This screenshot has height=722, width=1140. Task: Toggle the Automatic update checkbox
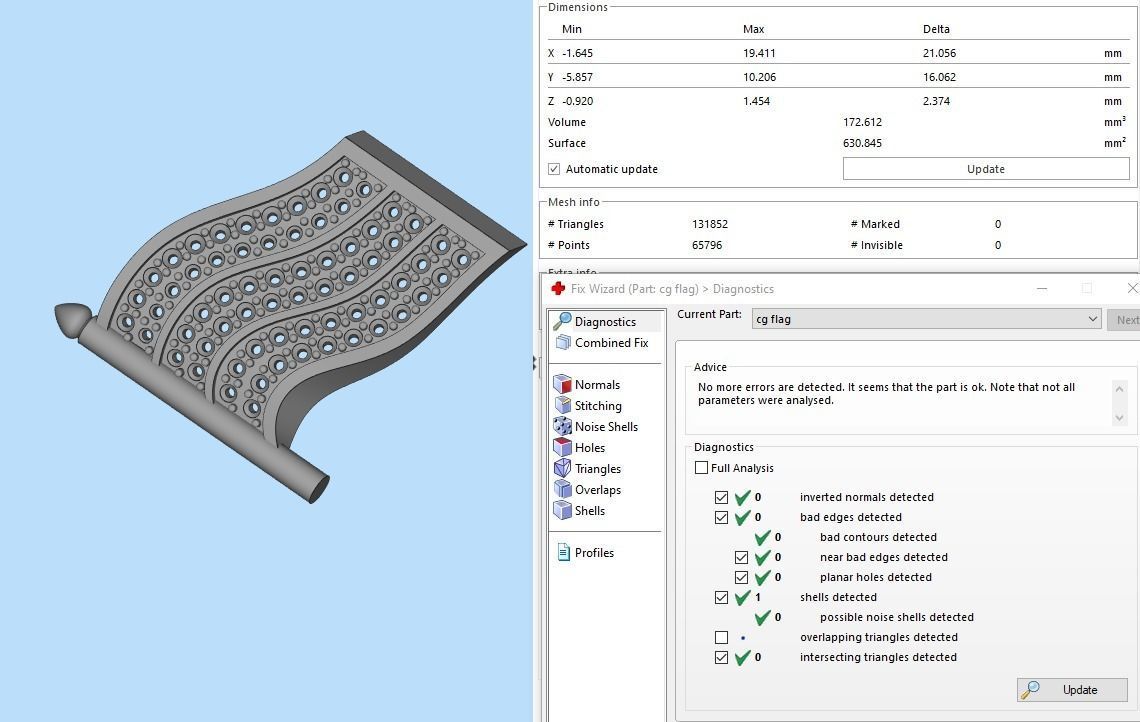click(554, 169)
